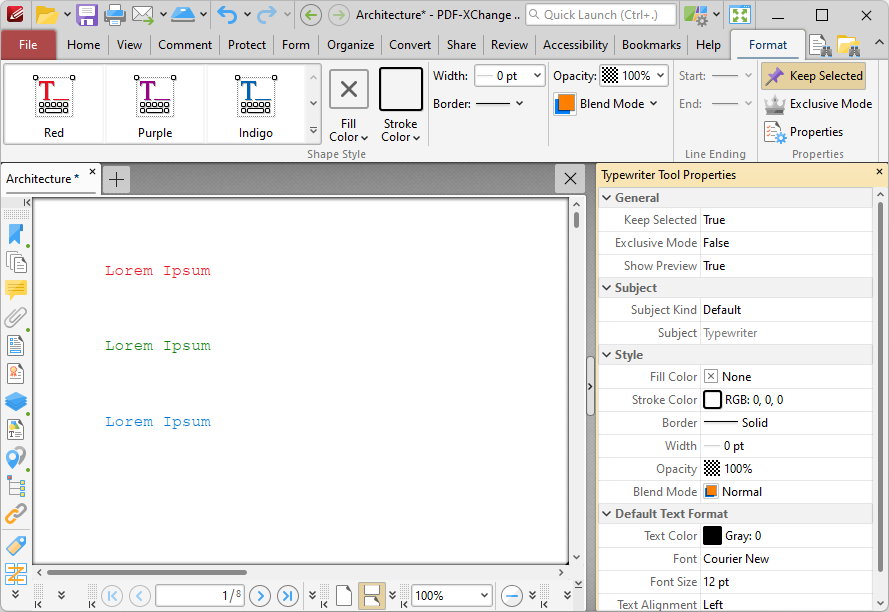Screen dimensions: 889x612
Task: Open the File menu
Action: (x=28, y=45)
